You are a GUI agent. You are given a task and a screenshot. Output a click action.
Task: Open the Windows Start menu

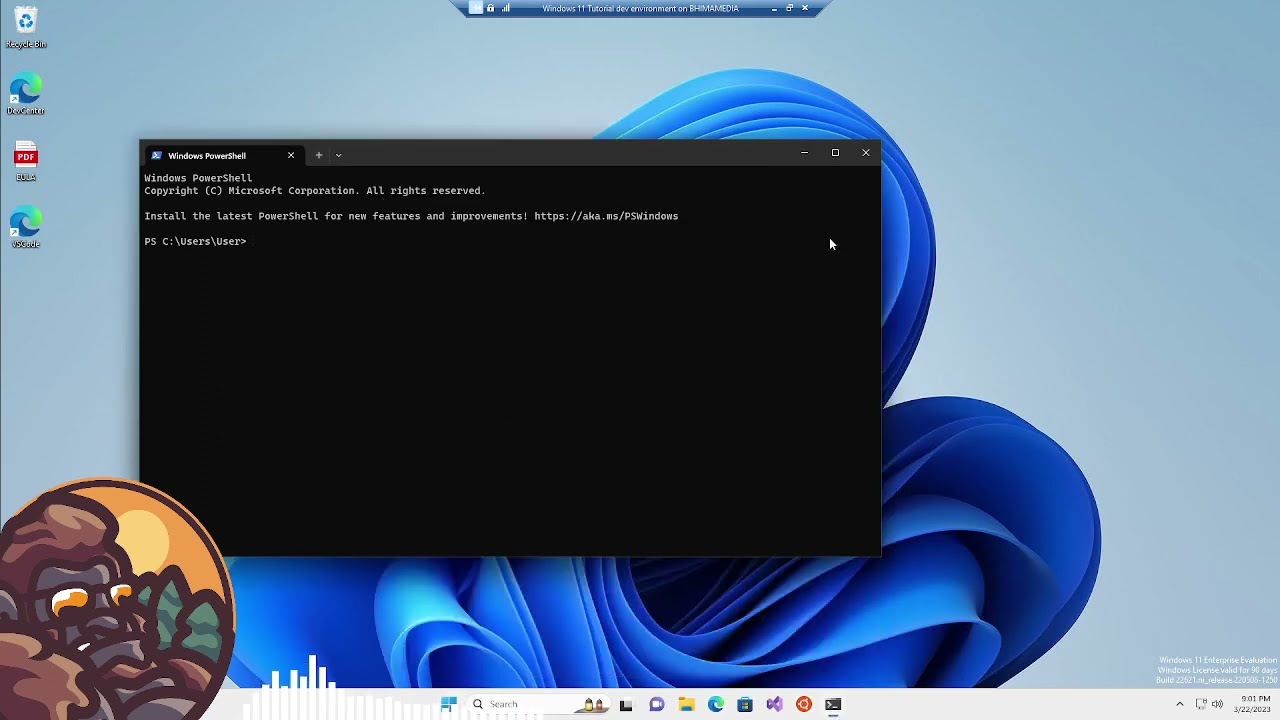(448, 704)
